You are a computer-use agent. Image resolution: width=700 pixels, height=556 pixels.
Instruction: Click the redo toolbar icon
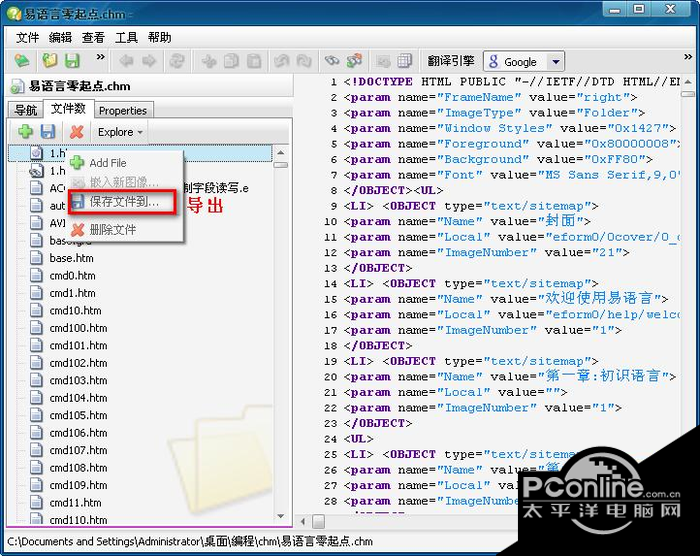(x=304, y=61)
